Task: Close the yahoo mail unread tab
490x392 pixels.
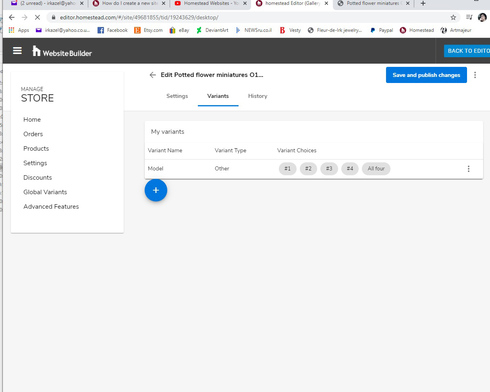Action: (82, 3)
